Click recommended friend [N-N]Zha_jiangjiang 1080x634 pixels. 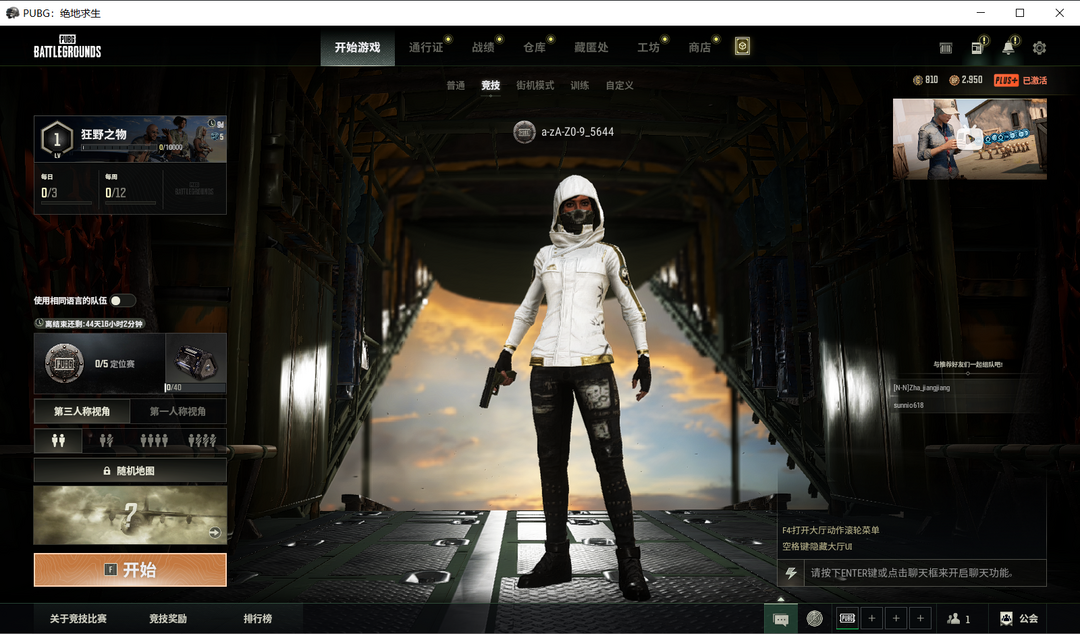[922, 388]
